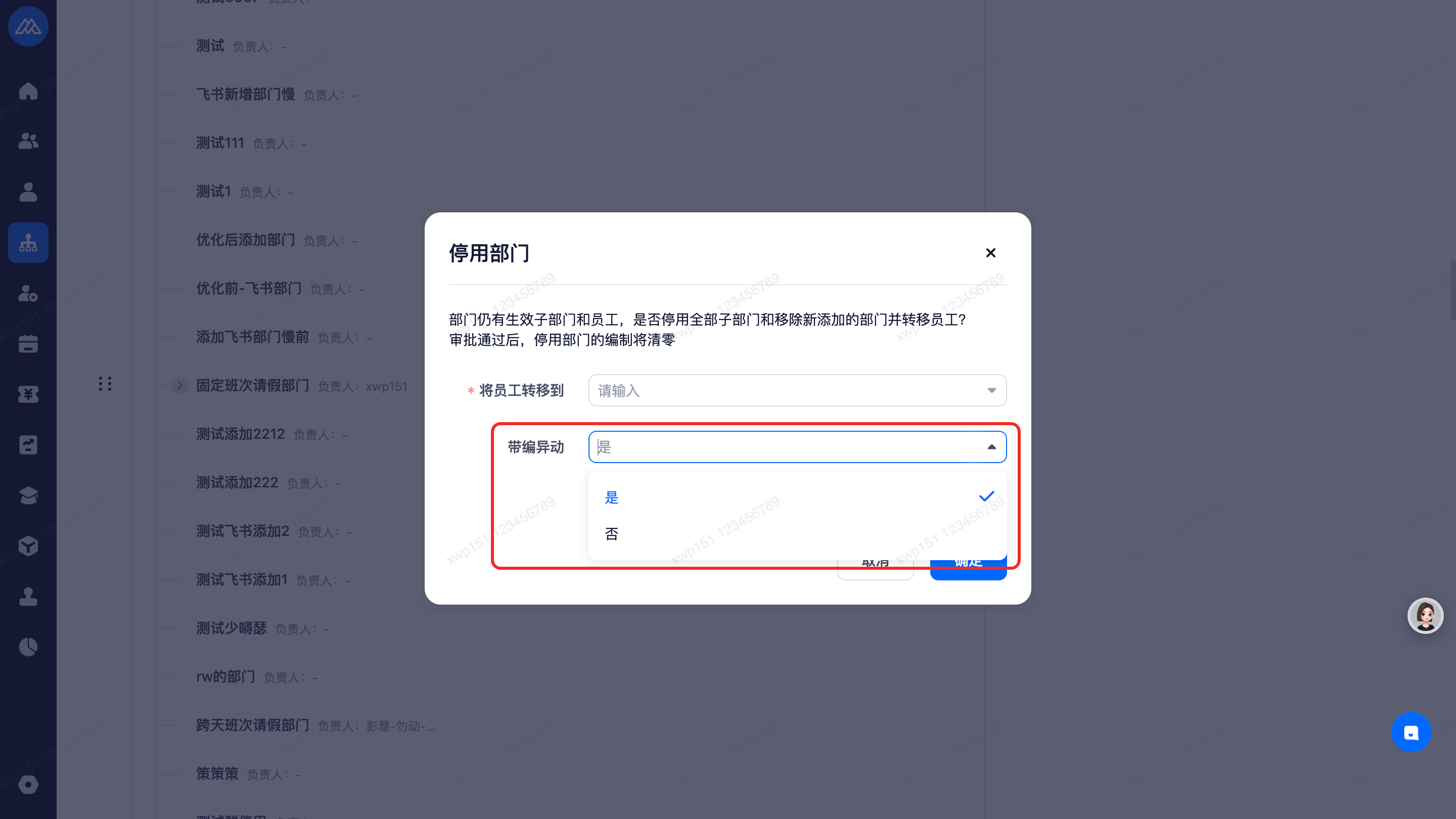Click the drag handle dots
The image size is (1456, 819).
click(x=105, y=384)
